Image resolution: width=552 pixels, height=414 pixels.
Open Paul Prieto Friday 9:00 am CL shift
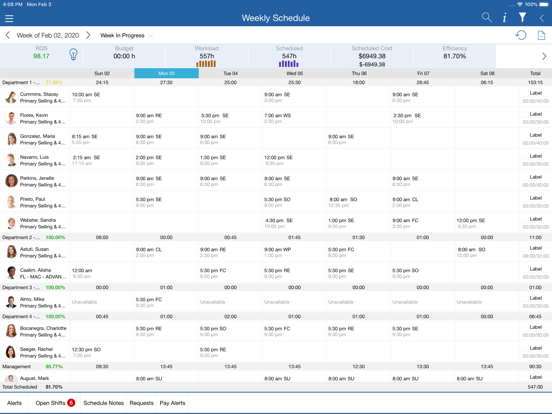tap(423, 202)
